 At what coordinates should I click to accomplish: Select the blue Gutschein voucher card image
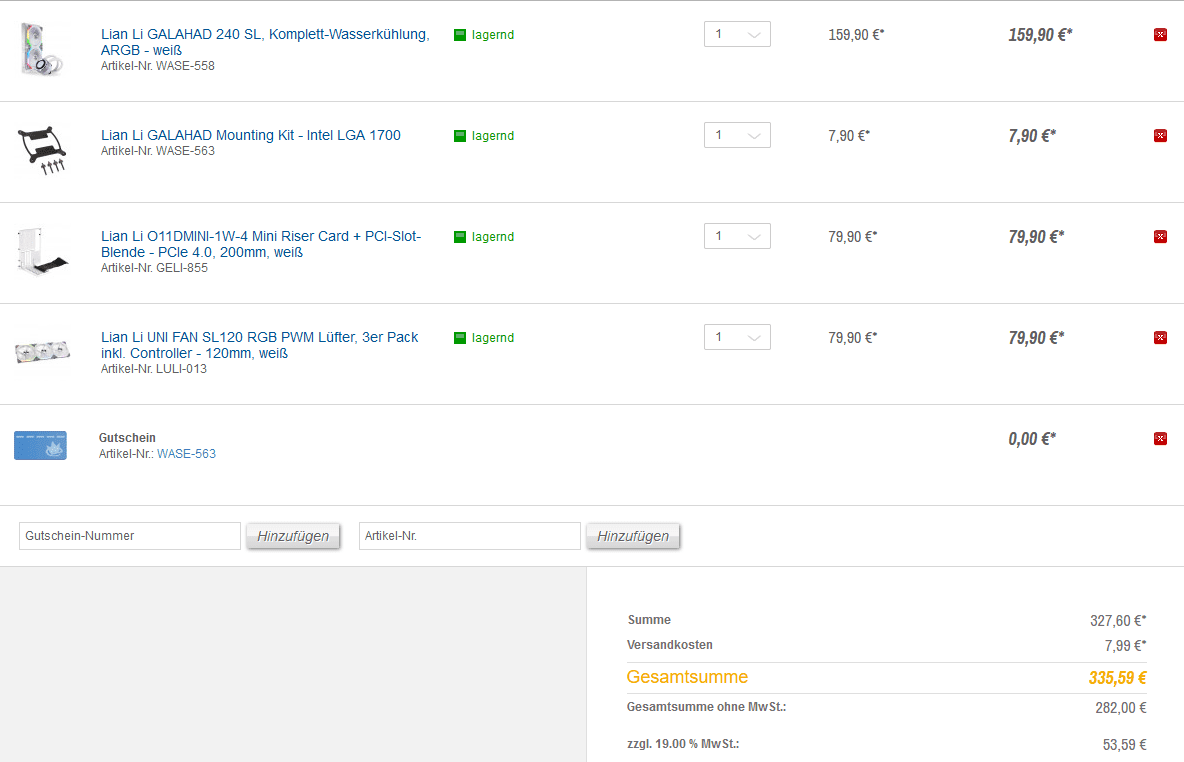point(40,446)
